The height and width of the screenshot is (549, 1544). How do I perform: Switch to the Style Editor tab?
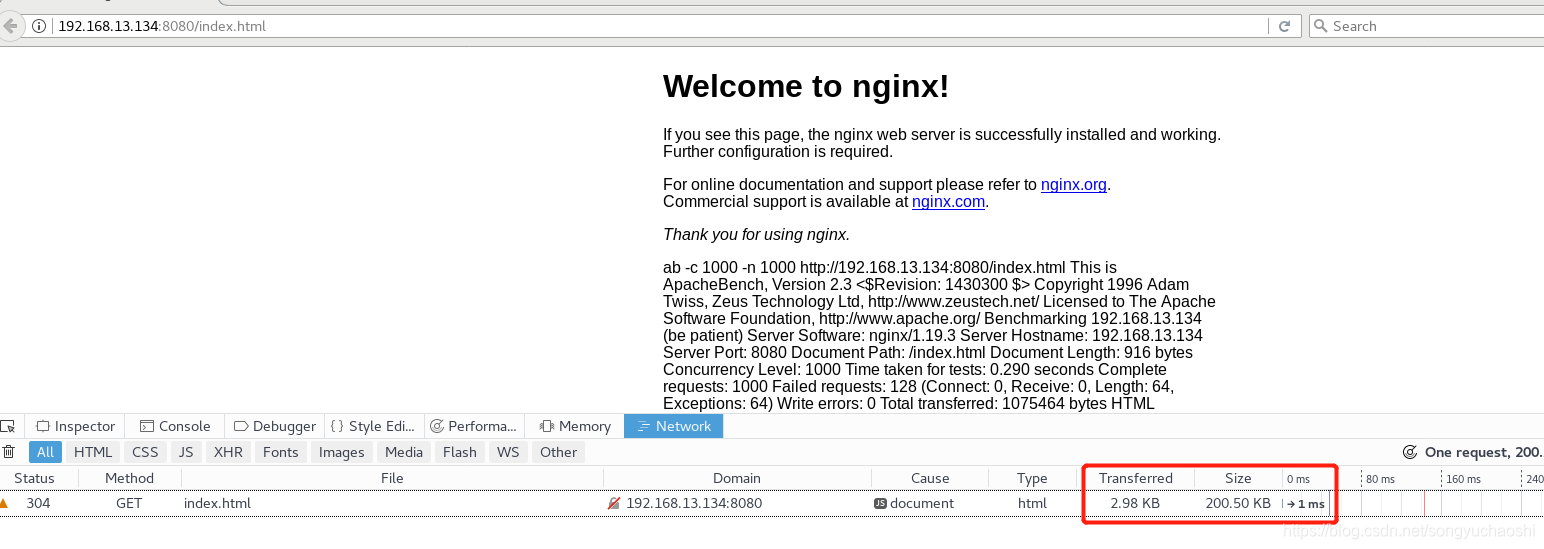pyautogui.click(x=373, y=426)
